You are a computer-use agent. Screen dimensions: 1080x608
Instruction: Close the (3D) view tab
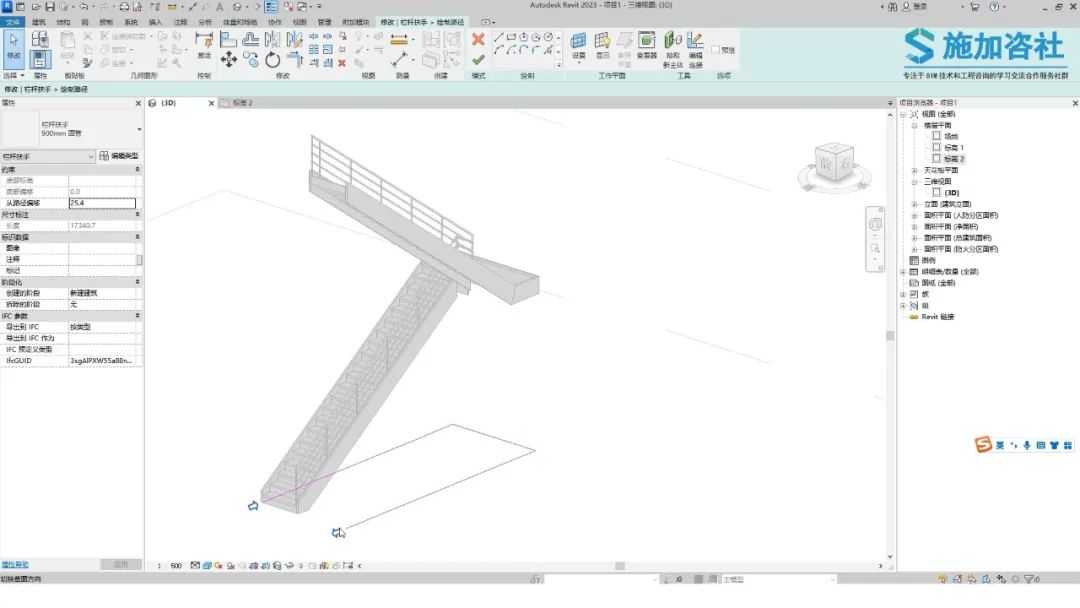[x=211, y=103]
